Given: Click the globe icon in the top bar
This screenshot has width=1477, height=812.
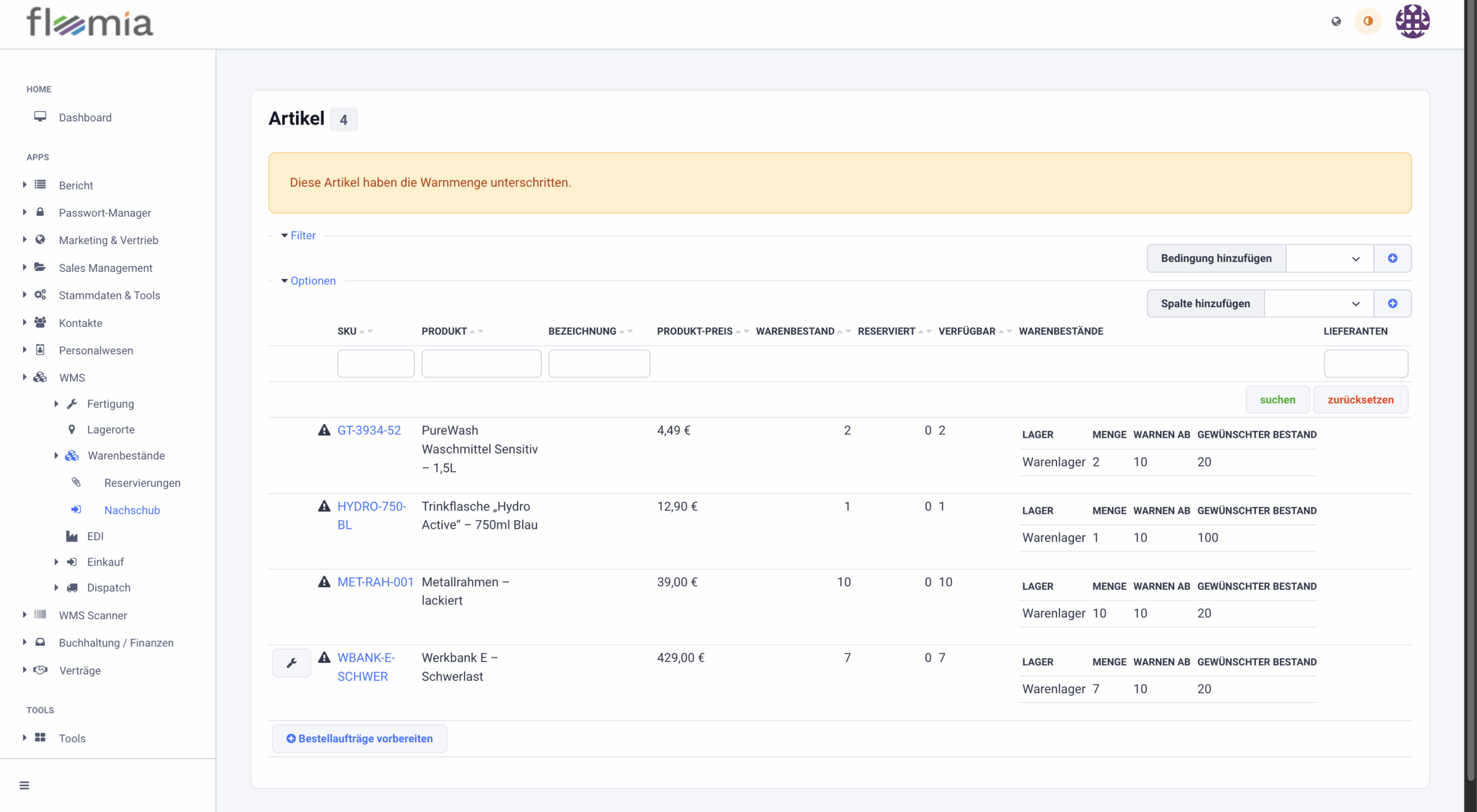Looking at the screenshot, I should (1336, 21).
